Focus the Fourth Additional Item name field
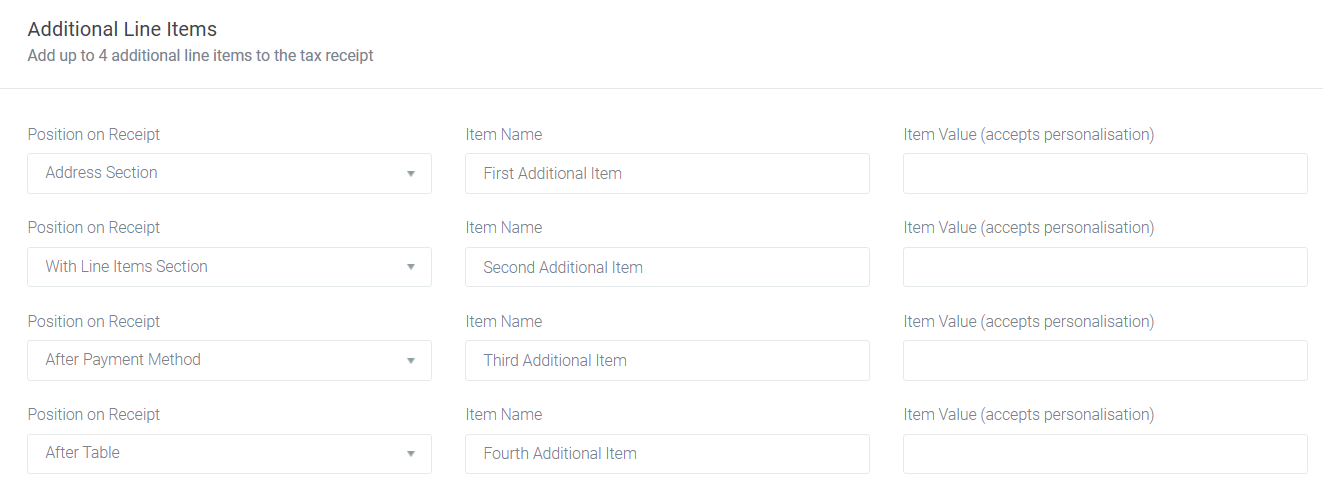 [x=667, y=454]
